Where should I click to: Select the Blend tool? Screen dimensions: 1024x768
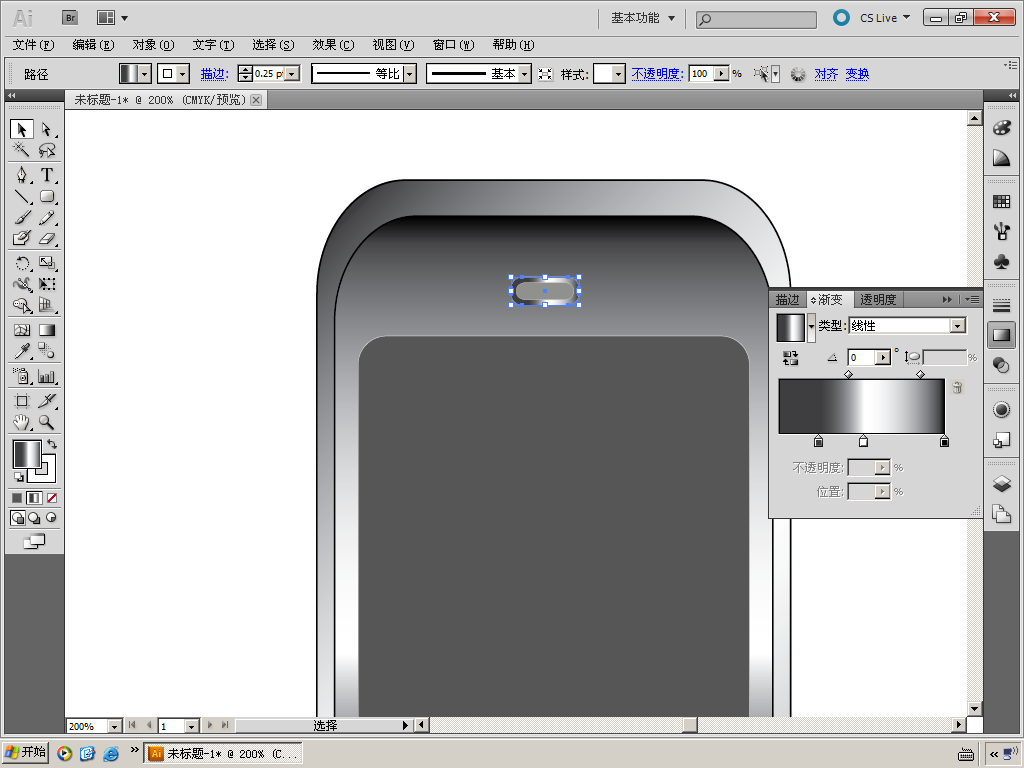click(46, 351)
